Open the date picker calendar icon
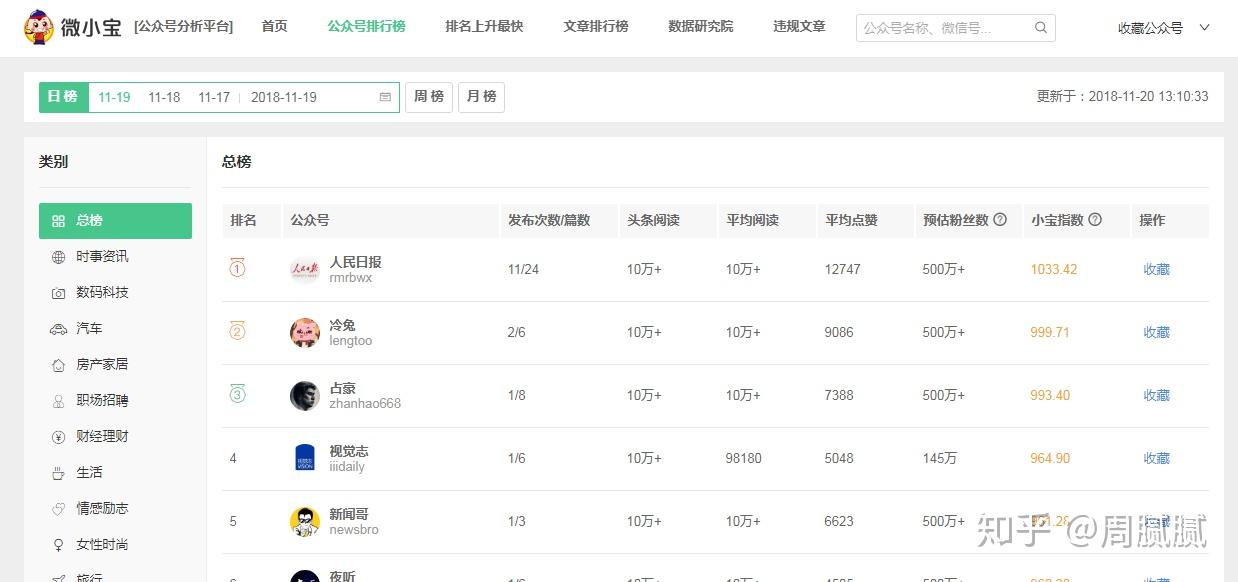This screenshot has width=1238, height=582. 385,97
